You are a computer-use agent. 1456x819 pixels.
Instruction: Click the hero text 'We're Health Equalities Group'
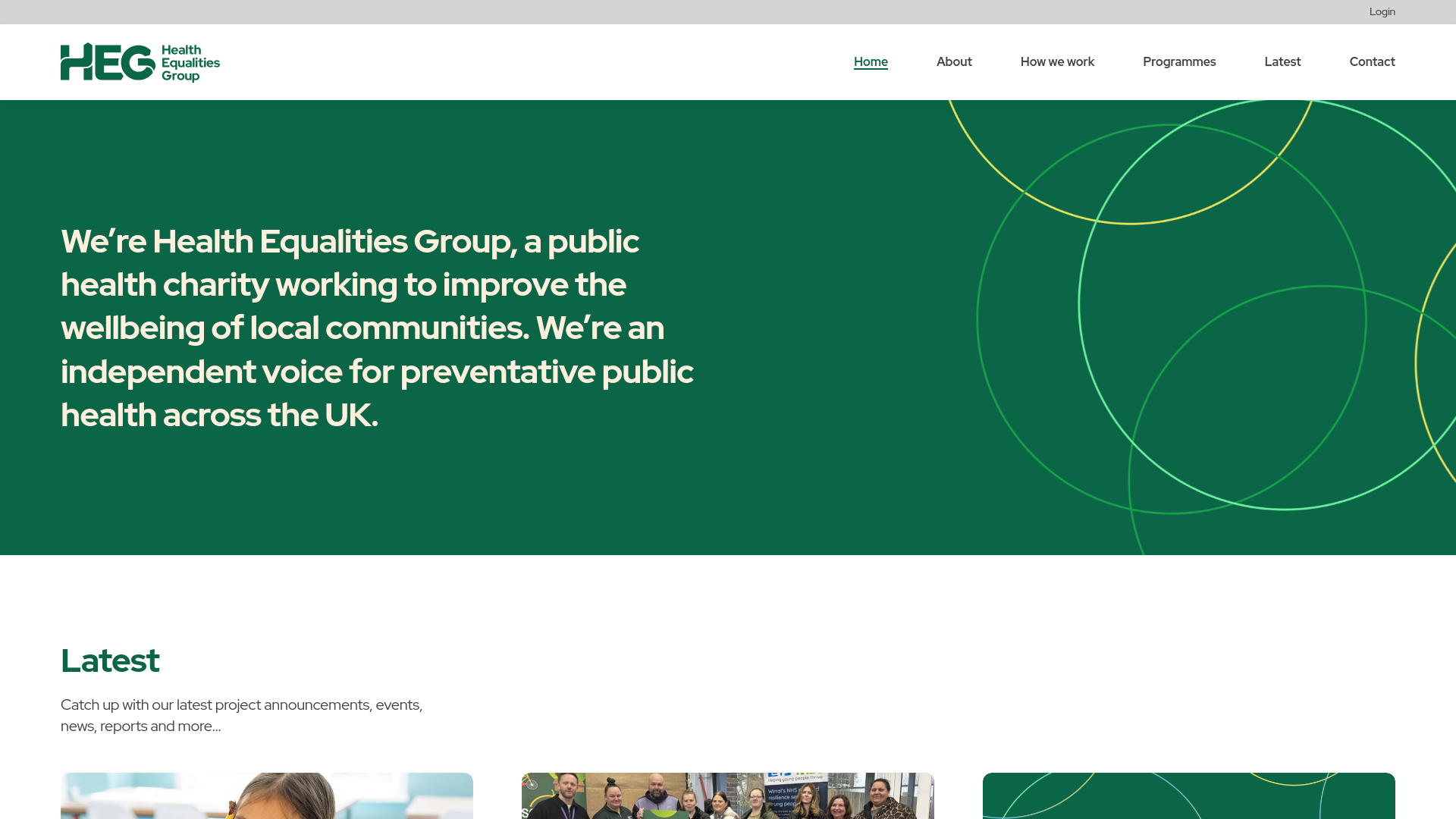click(285, 242)
